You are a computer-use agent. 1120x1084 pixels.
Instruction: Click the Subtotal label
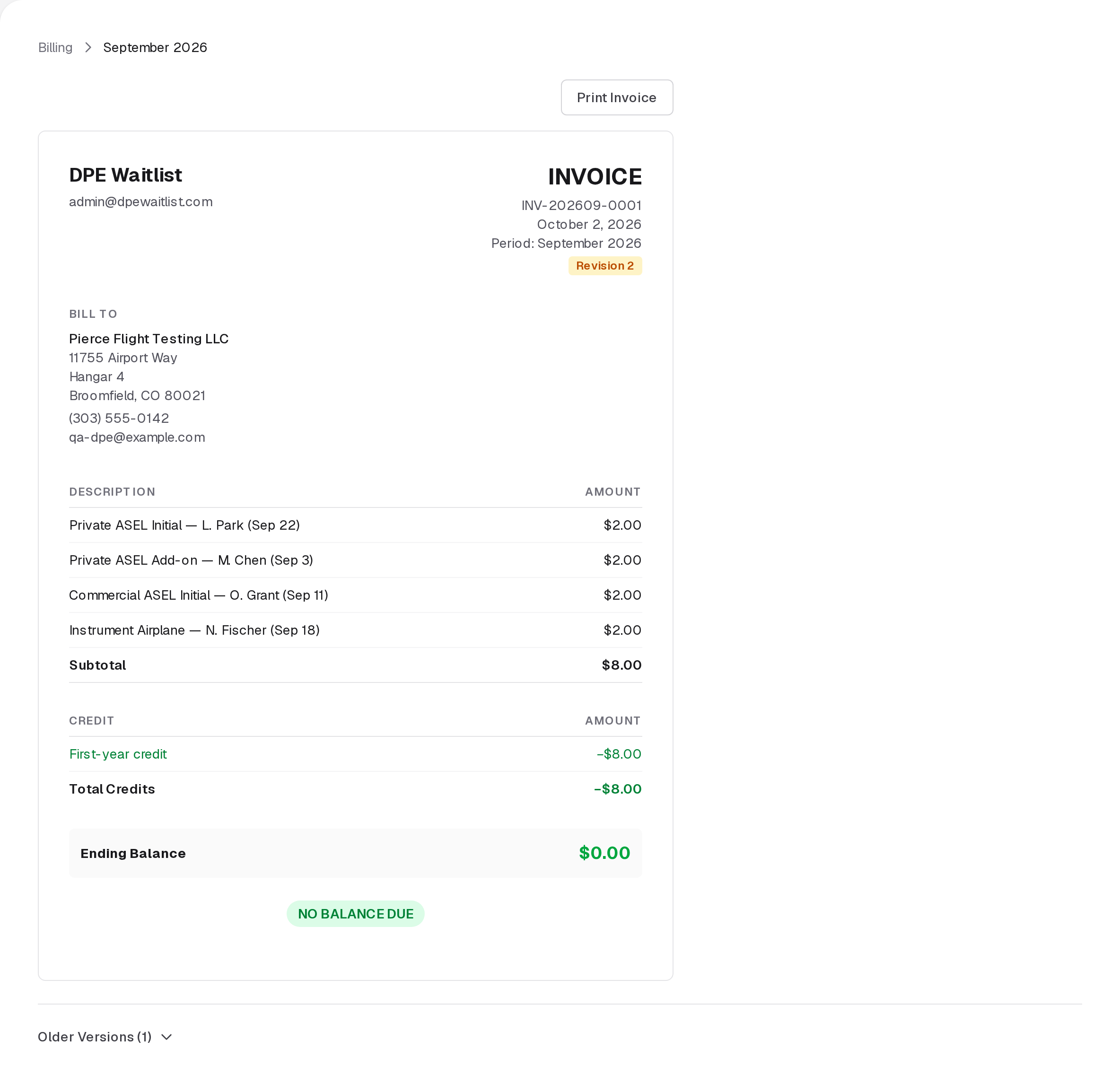tap(98, 665)
